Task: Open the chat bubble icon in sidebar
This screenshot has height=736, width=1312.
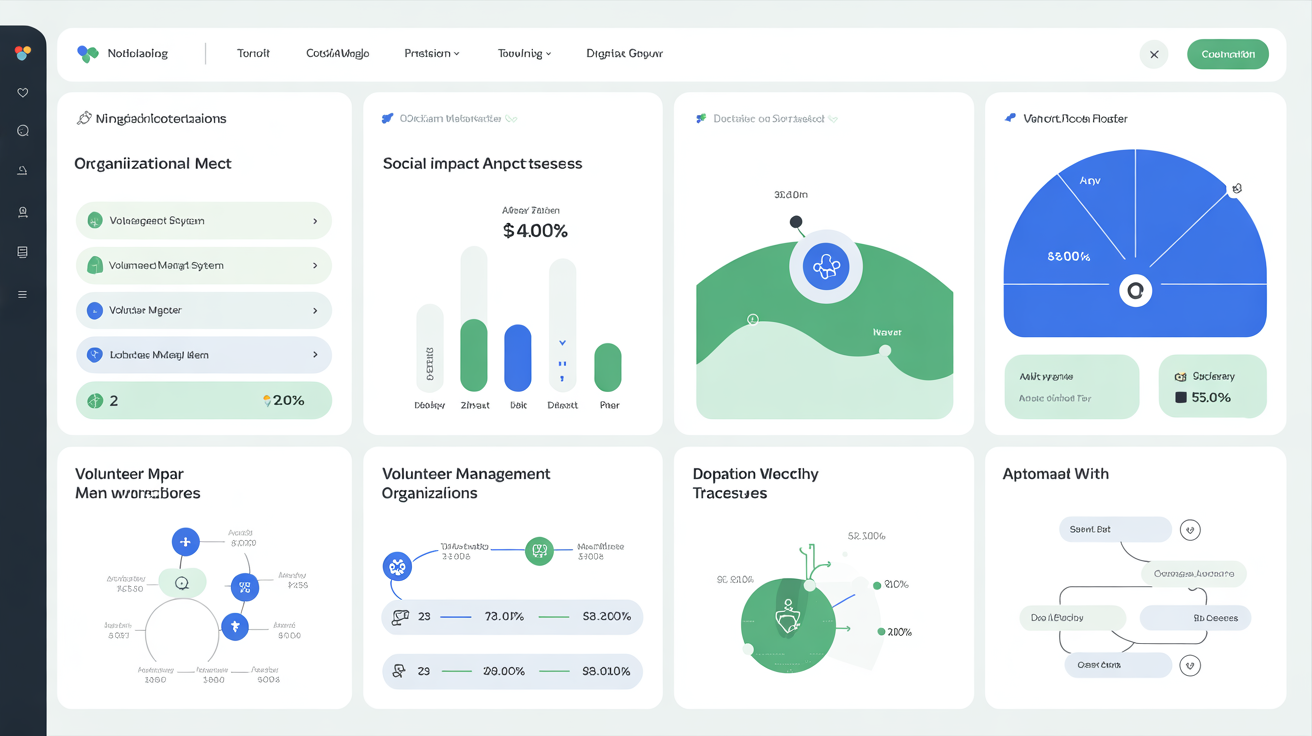Action: [x=22, y=131]
